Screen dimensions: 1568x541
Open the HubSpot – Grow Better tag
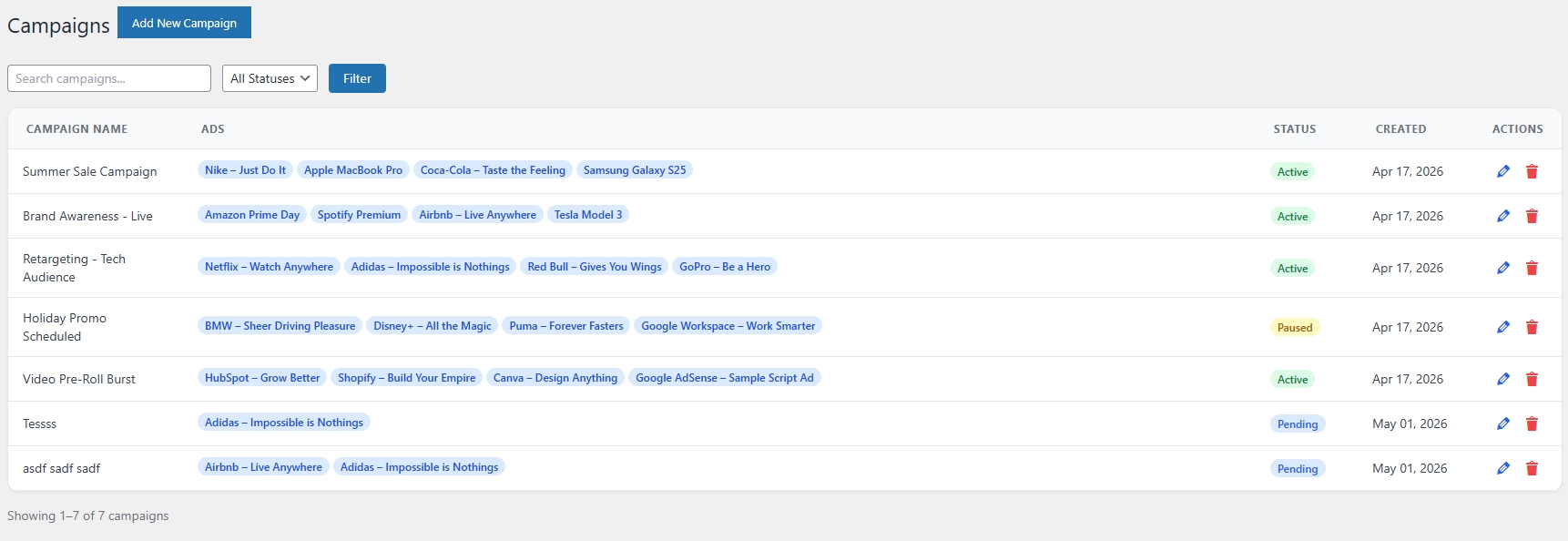[x=262, y=378]
